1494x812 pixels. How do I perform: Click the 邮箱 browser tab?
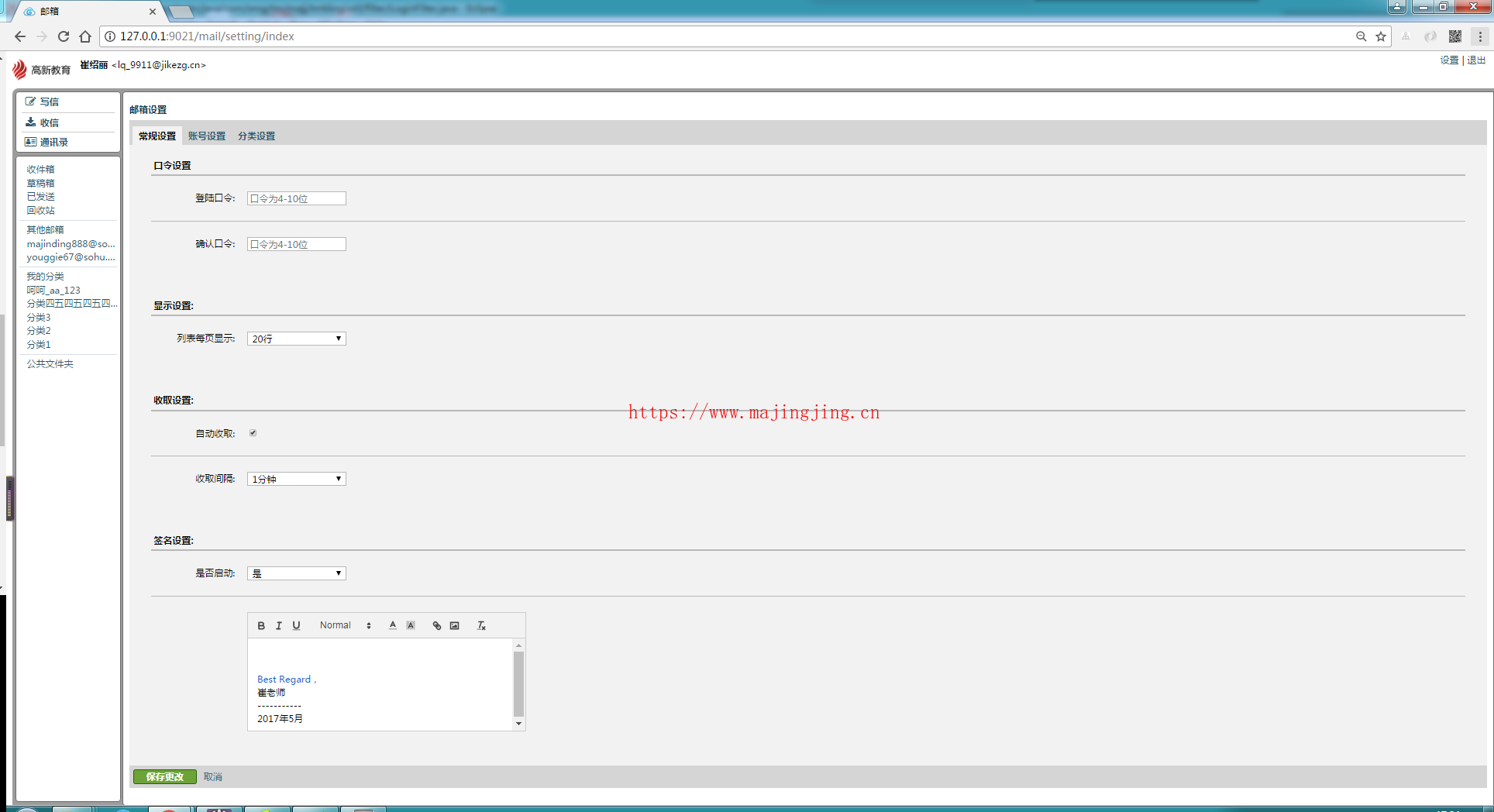pos(88,12)
